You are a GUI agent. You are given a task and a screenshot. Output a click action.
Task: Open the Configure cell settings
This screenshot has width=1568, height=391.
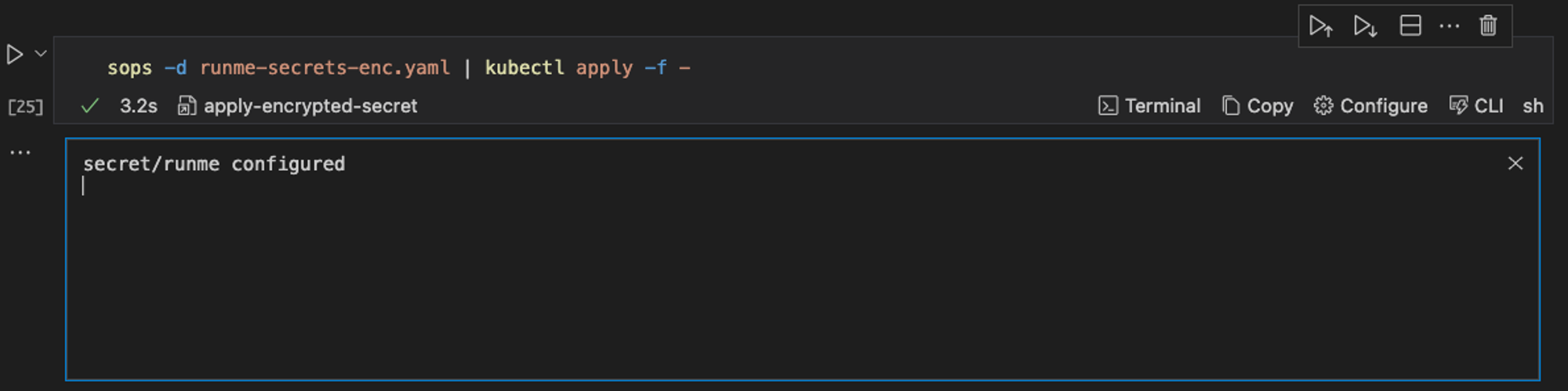(x=1370, y=106)
